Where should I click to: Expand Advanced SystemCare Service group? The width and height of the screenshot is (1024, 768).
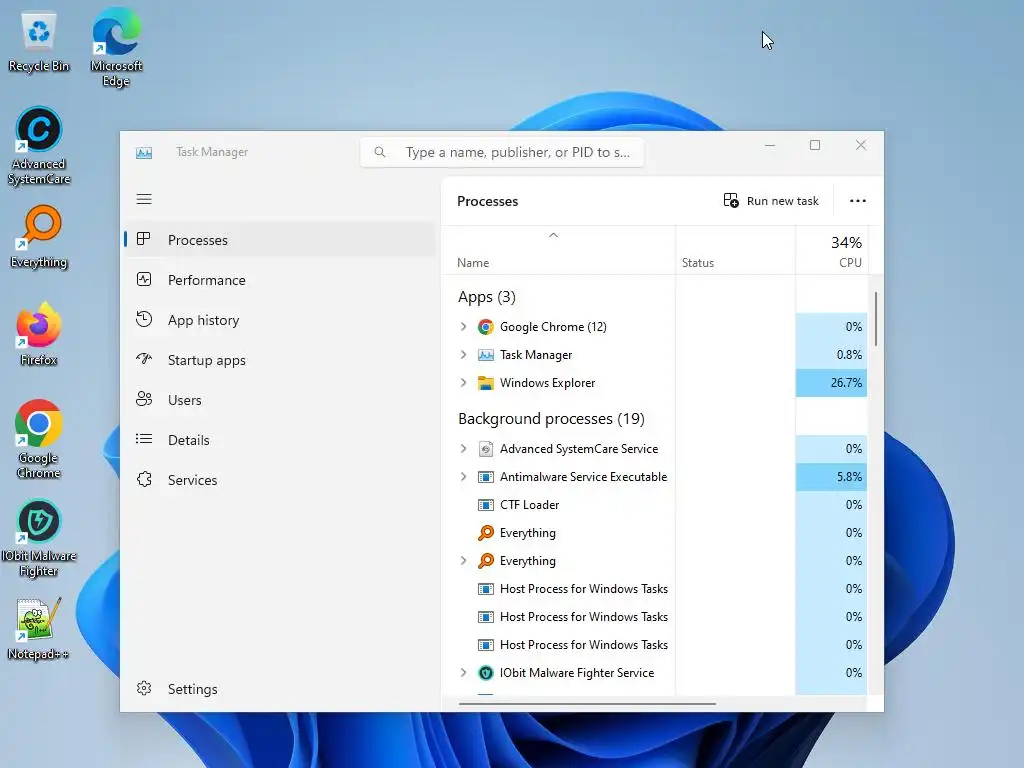coord(463,449)
